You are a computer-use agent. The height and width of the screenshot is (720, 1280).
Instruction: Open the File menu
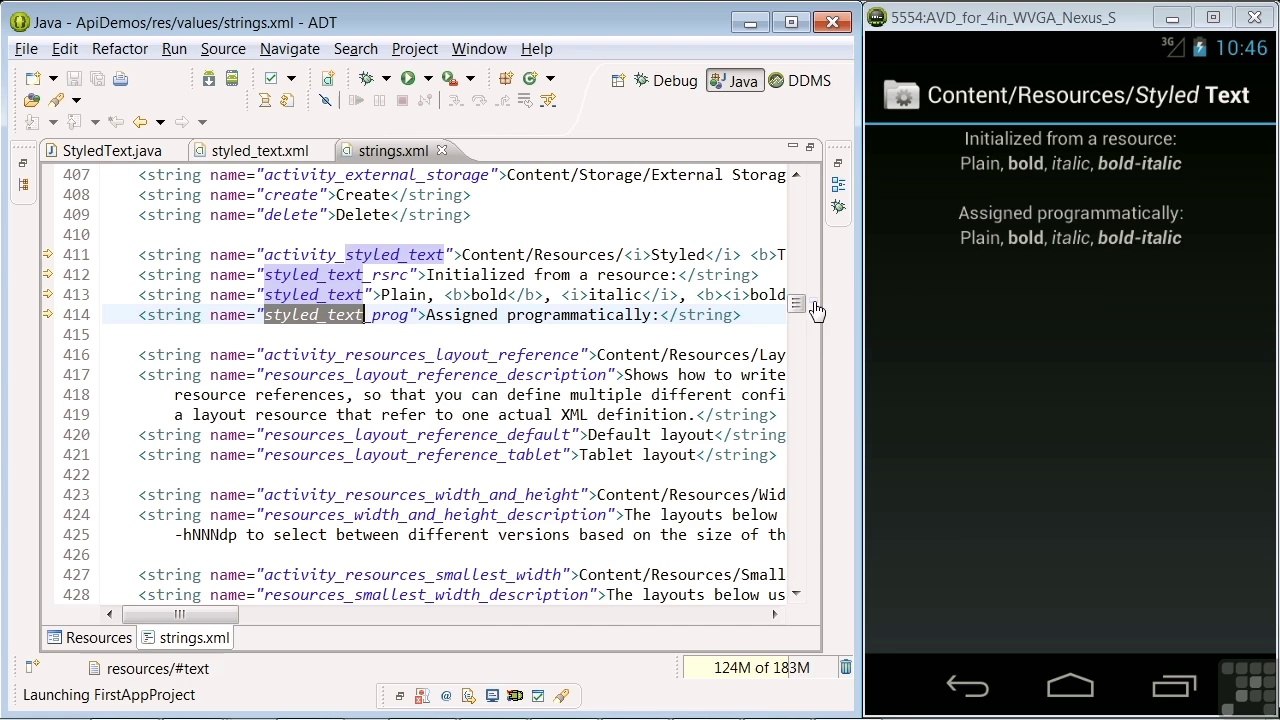(x=26, y=48)
